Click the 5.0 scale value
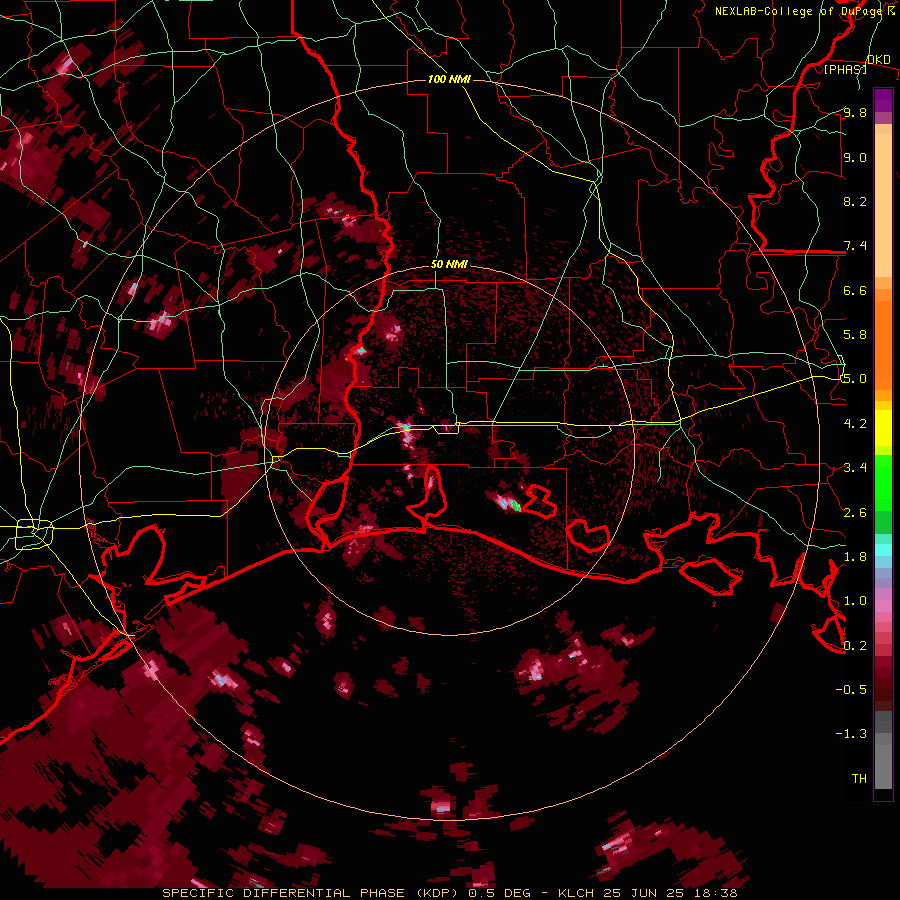Viewport: 900px width, 900px height. (x=855, y=379)
